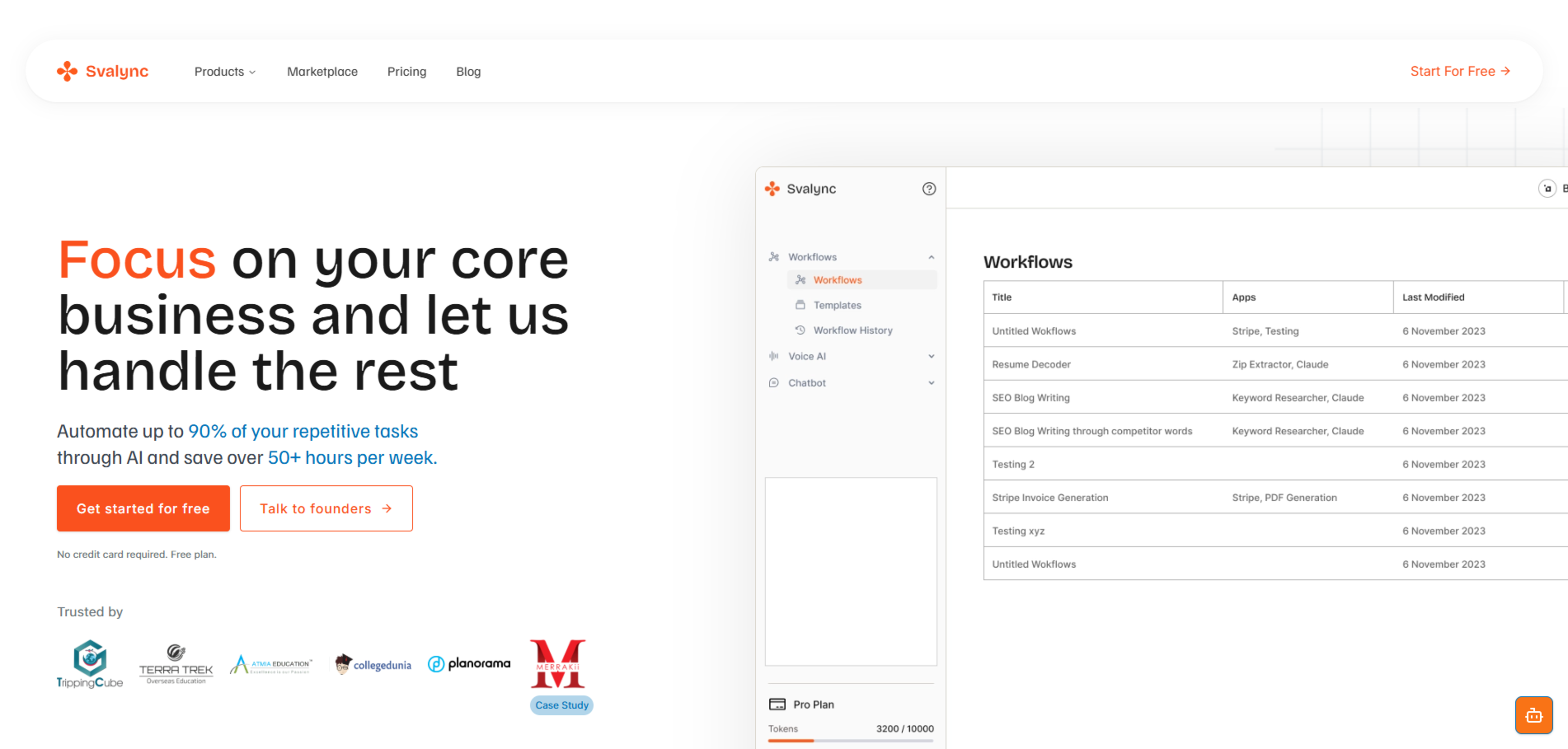Viewport: 1568px width, 749px height.
Task: Expand the Products dropdown menu
Action: coord(225,71)
